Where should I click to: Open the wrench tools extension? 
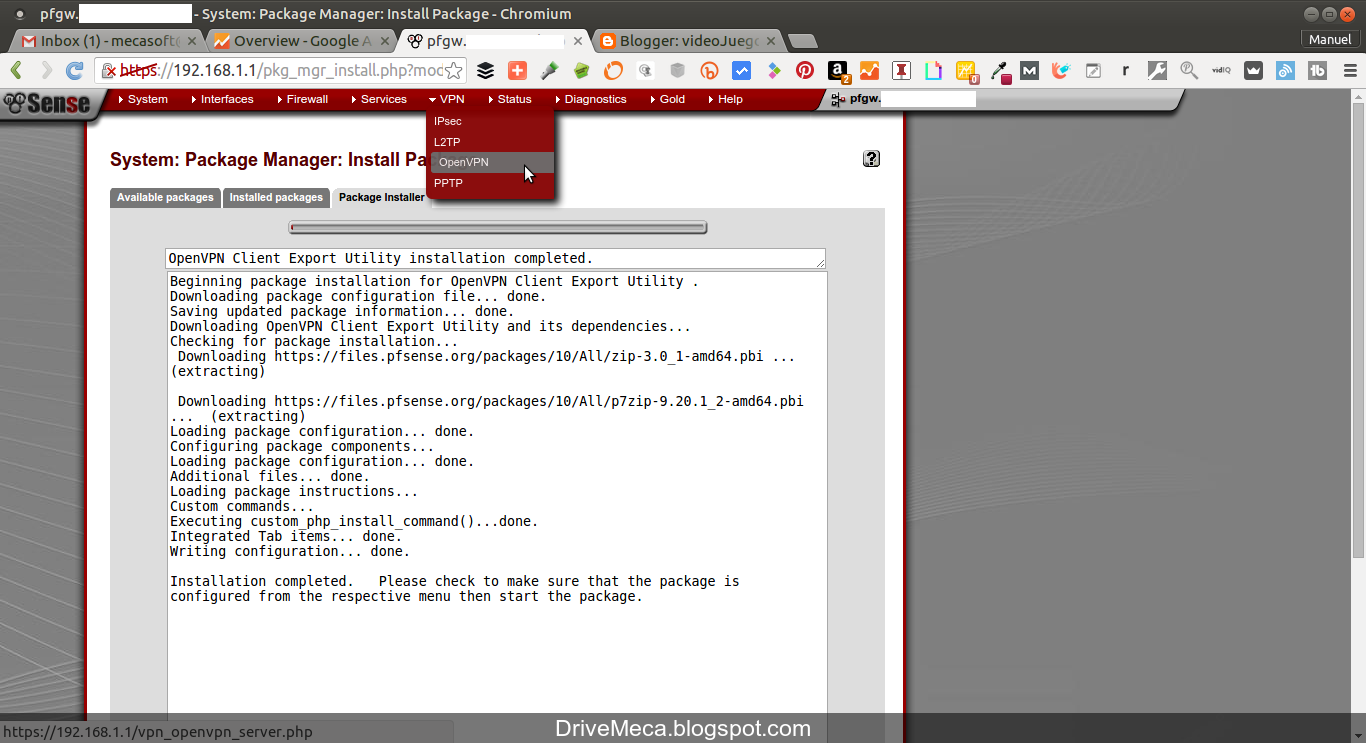coord(1157,71)
